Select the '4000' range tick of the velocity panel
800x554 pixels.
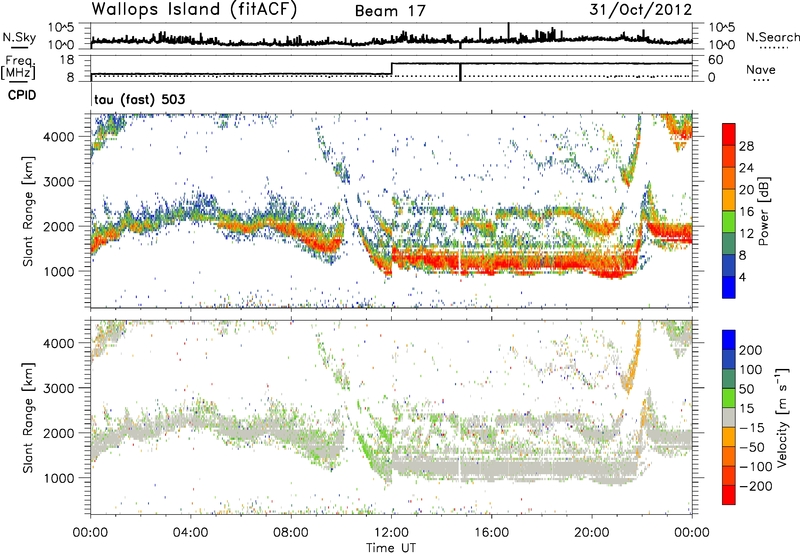[x=59, y=343]
